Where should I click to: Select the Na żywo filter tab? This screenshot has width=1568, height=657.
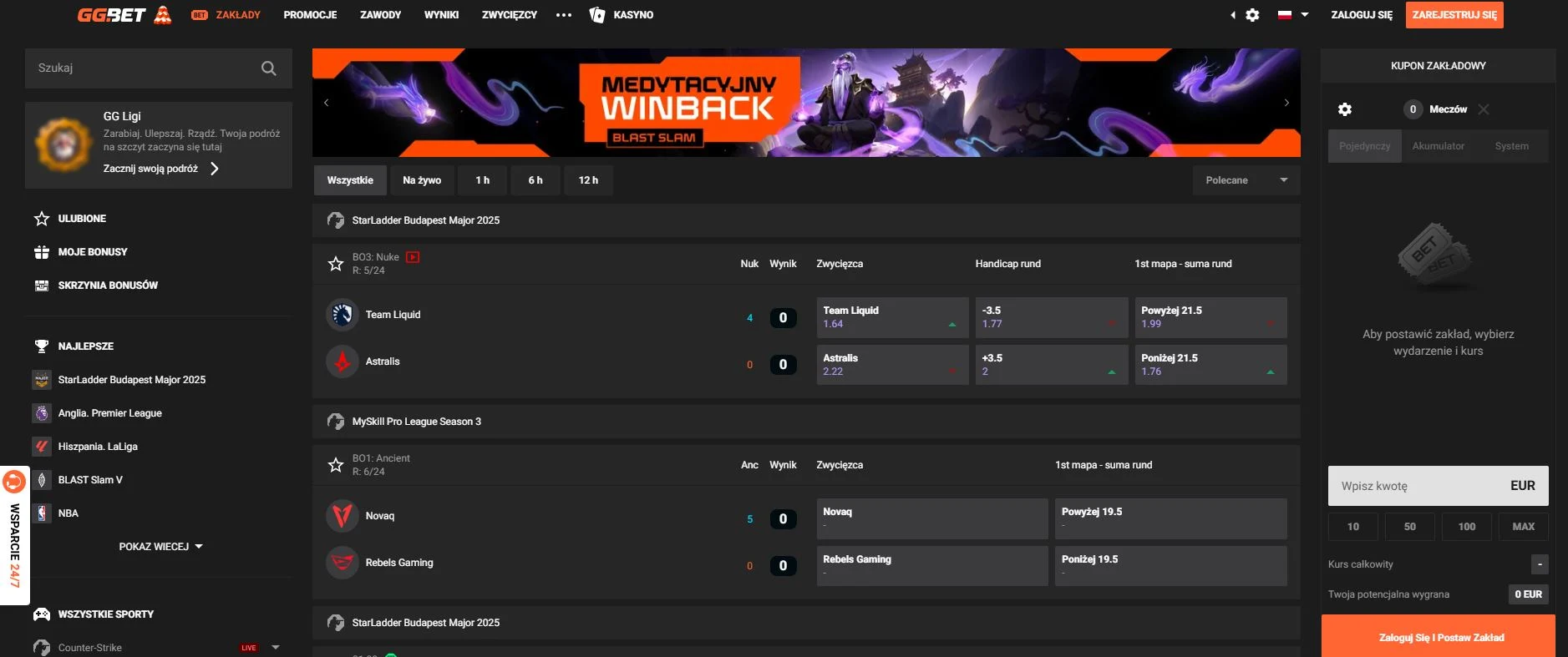point(422,180)
